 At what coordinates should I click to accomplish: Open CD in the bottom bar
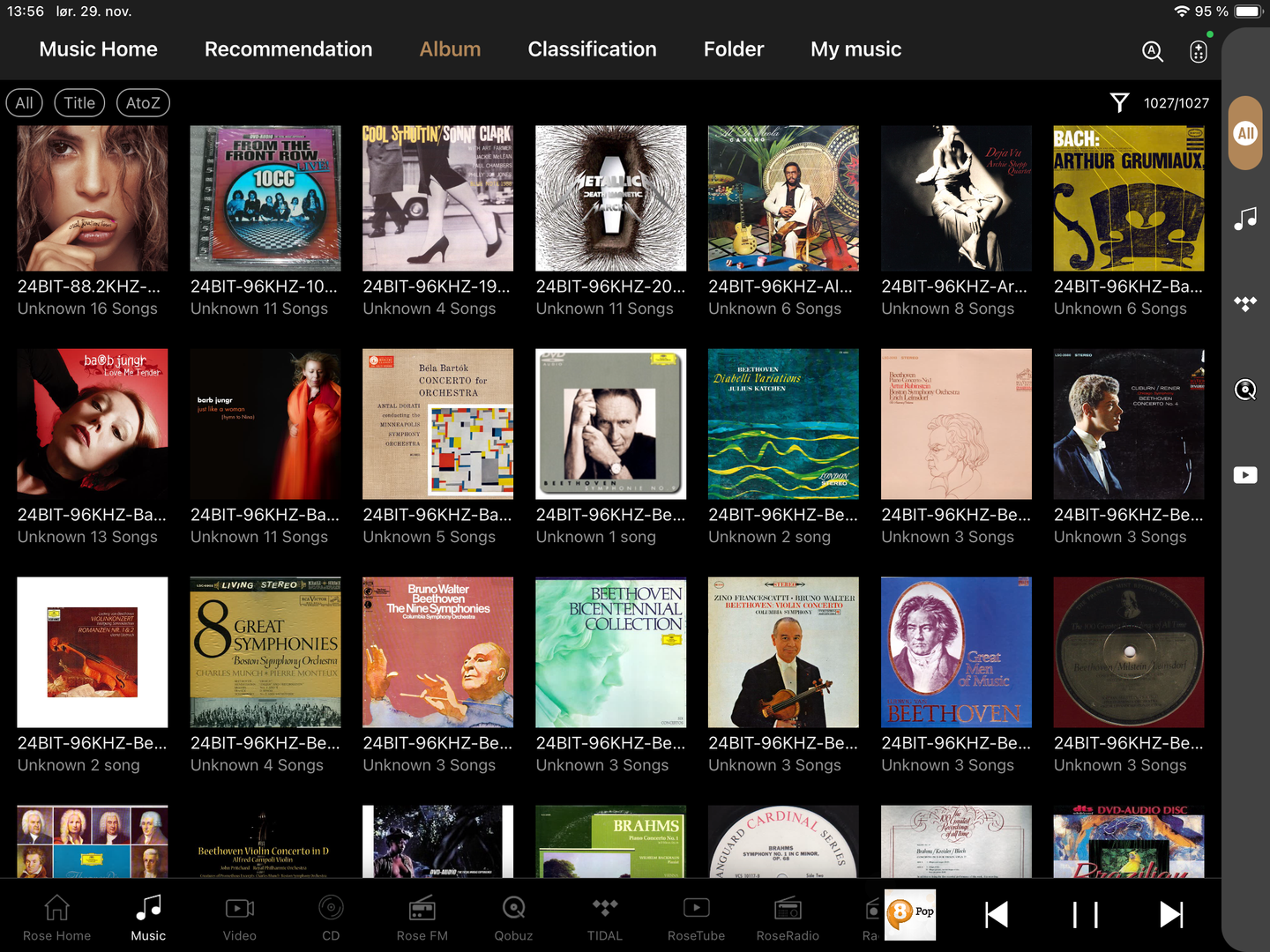(x=331, y=917)
